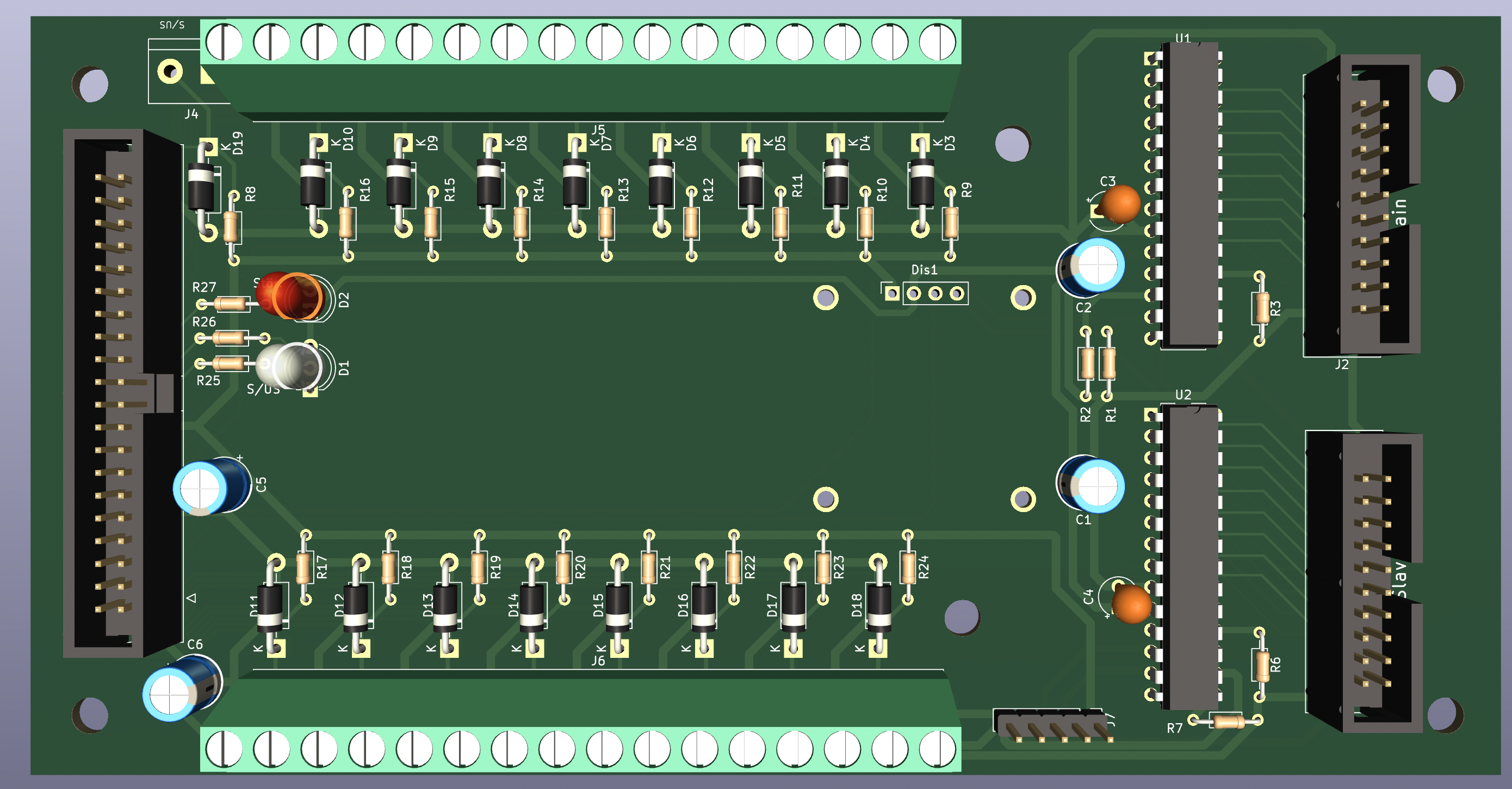Select the C5 electrolytic capacitor
Screen dimensions: 1512x789
pos(213,486)
